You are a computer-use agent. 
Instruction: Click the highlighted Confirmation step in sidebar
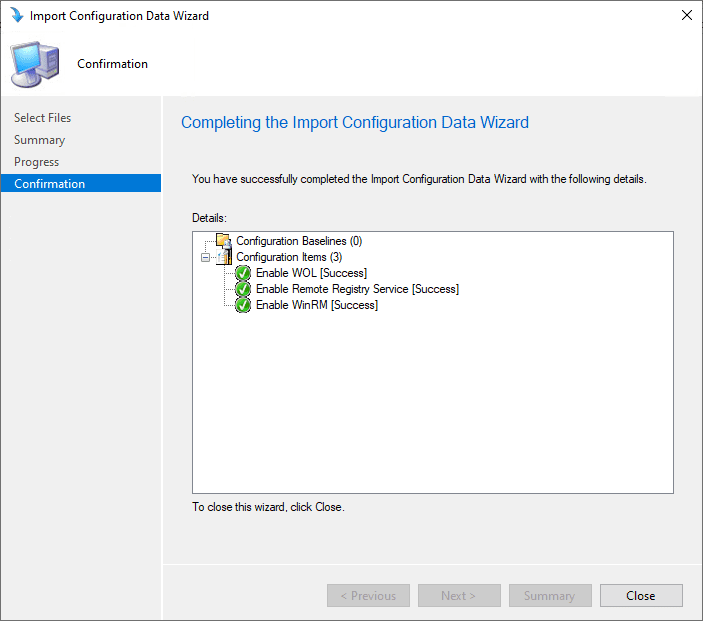pyautogui.click(x=50, y=184)
